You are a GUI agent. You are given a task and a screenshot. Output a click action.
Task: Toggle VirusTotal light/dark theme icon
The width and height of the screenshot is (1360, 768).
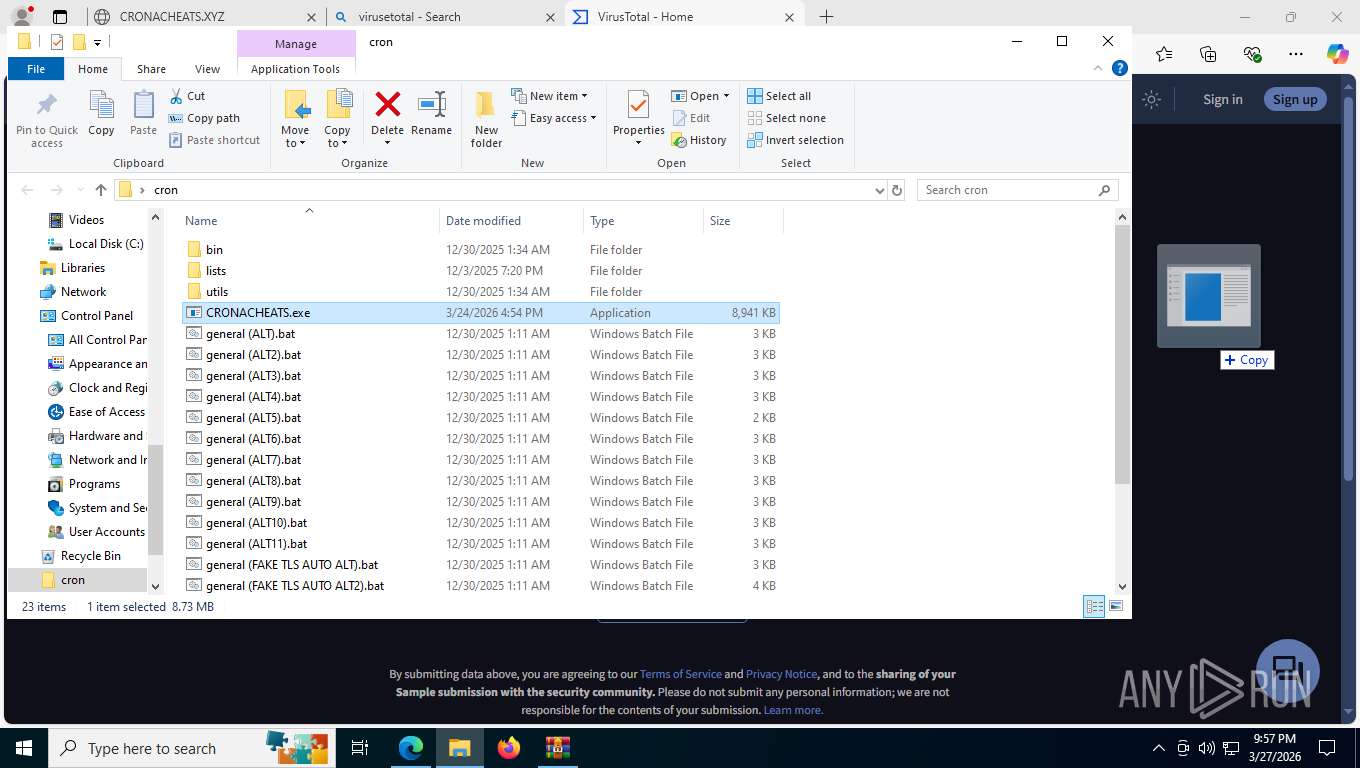point(1152,99)
